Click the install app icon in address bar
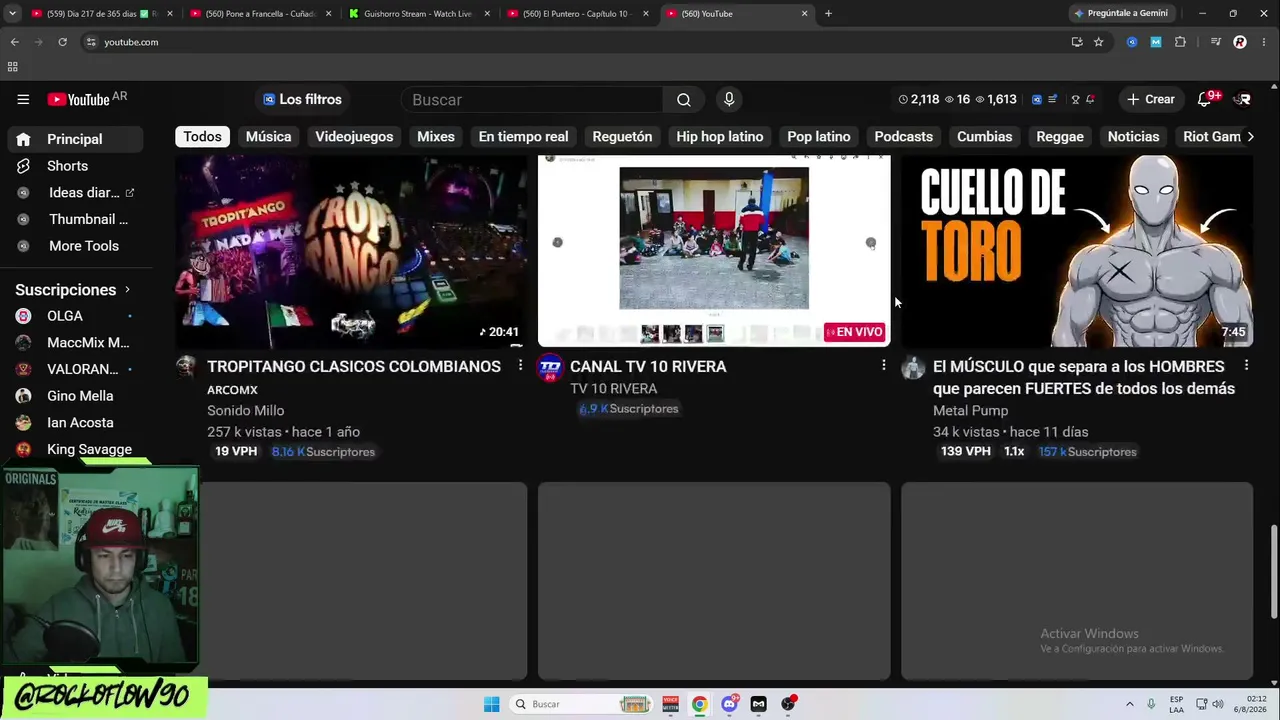1280x720 pixels. tap(1076, 42)
